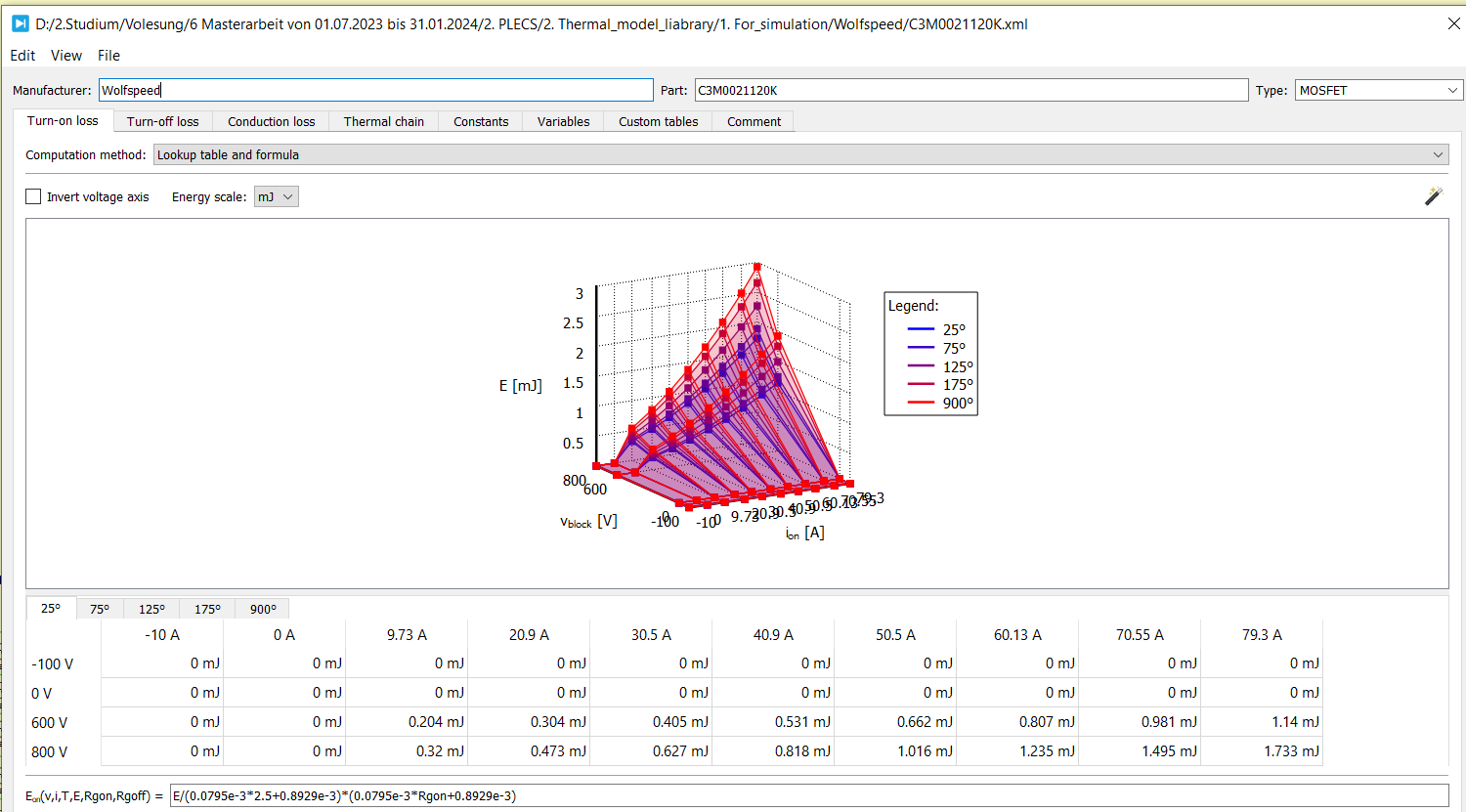1466x812 pixels.
Task: Click the 25° legend line color
Action: 921,329
